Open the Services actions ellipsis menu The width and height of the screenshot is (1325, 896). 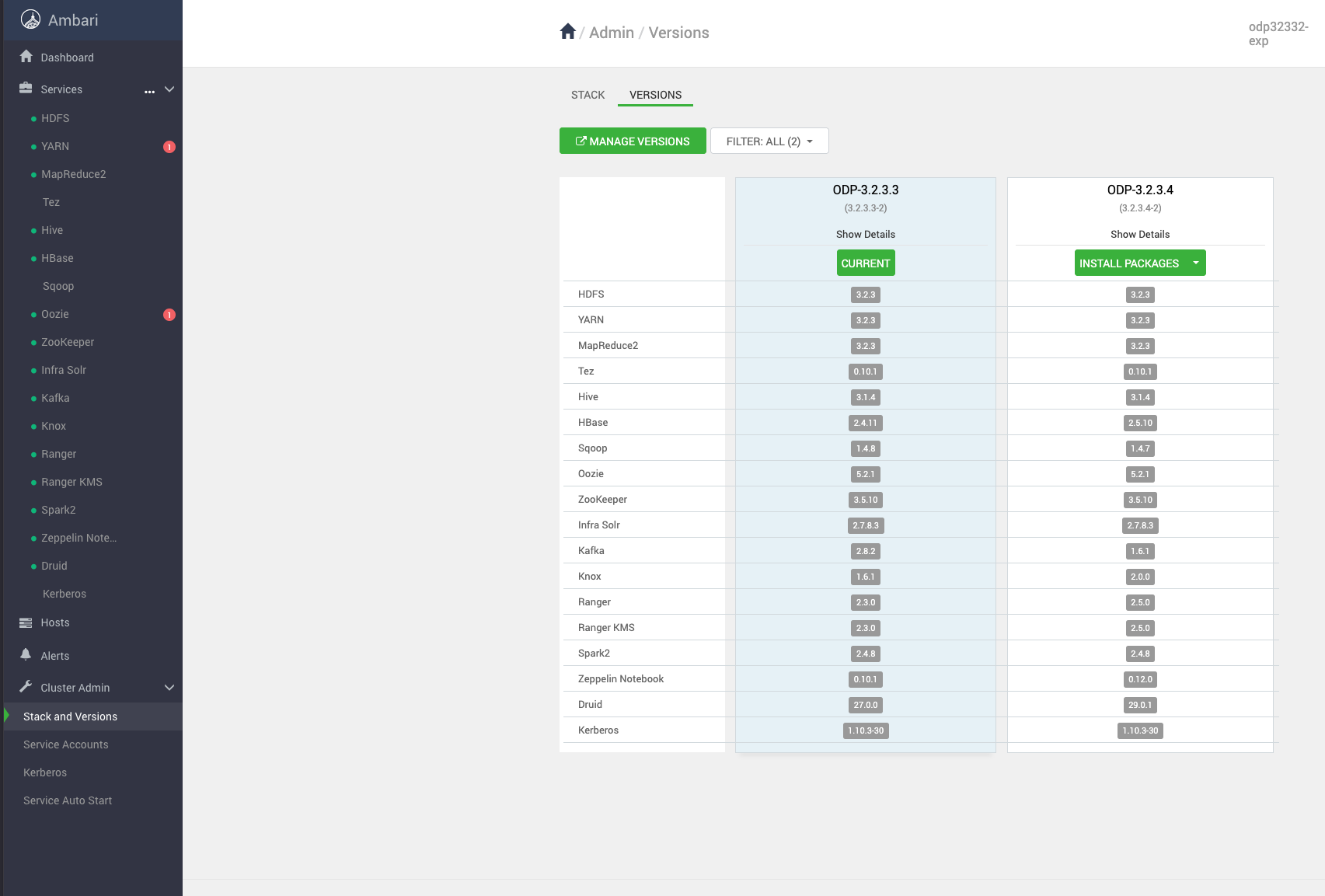149,92
